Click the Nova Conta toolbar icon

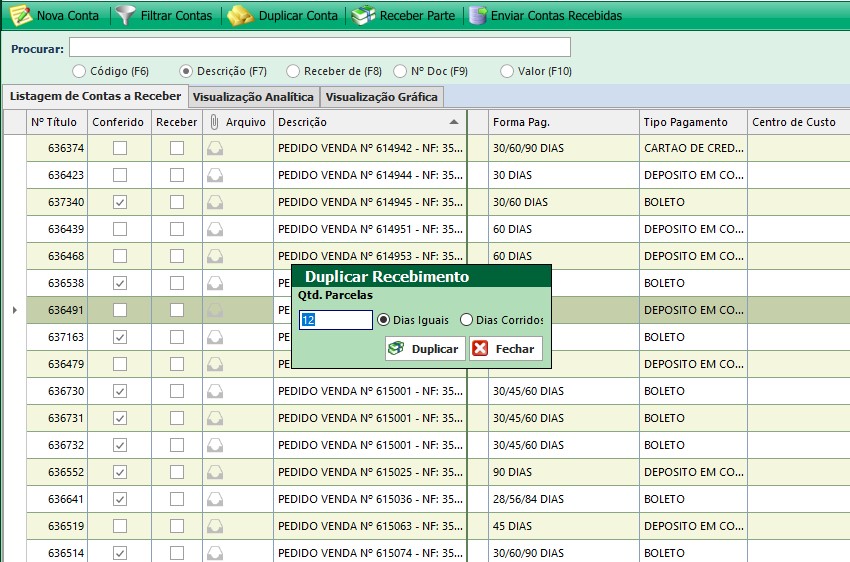pos(20,15)
